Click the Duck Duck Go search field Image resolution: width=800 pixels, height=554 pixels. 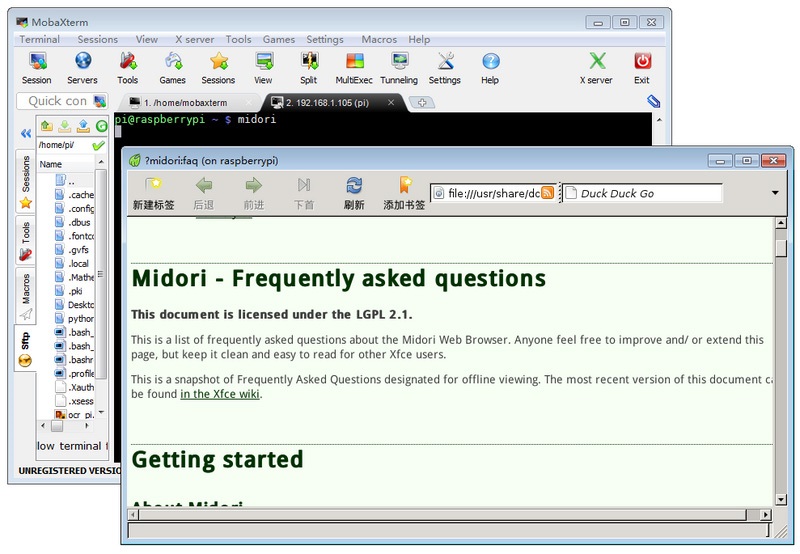(642, 193)
